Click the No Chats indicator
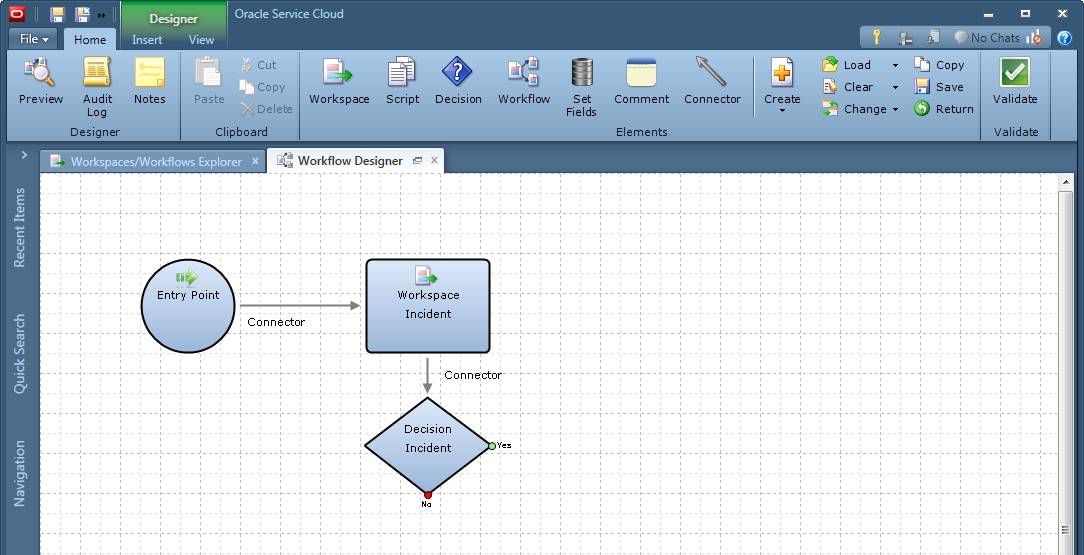Image resolution: width=1084 pixels, height=555 pixels. pyautogui.click(x=987, y=38)
